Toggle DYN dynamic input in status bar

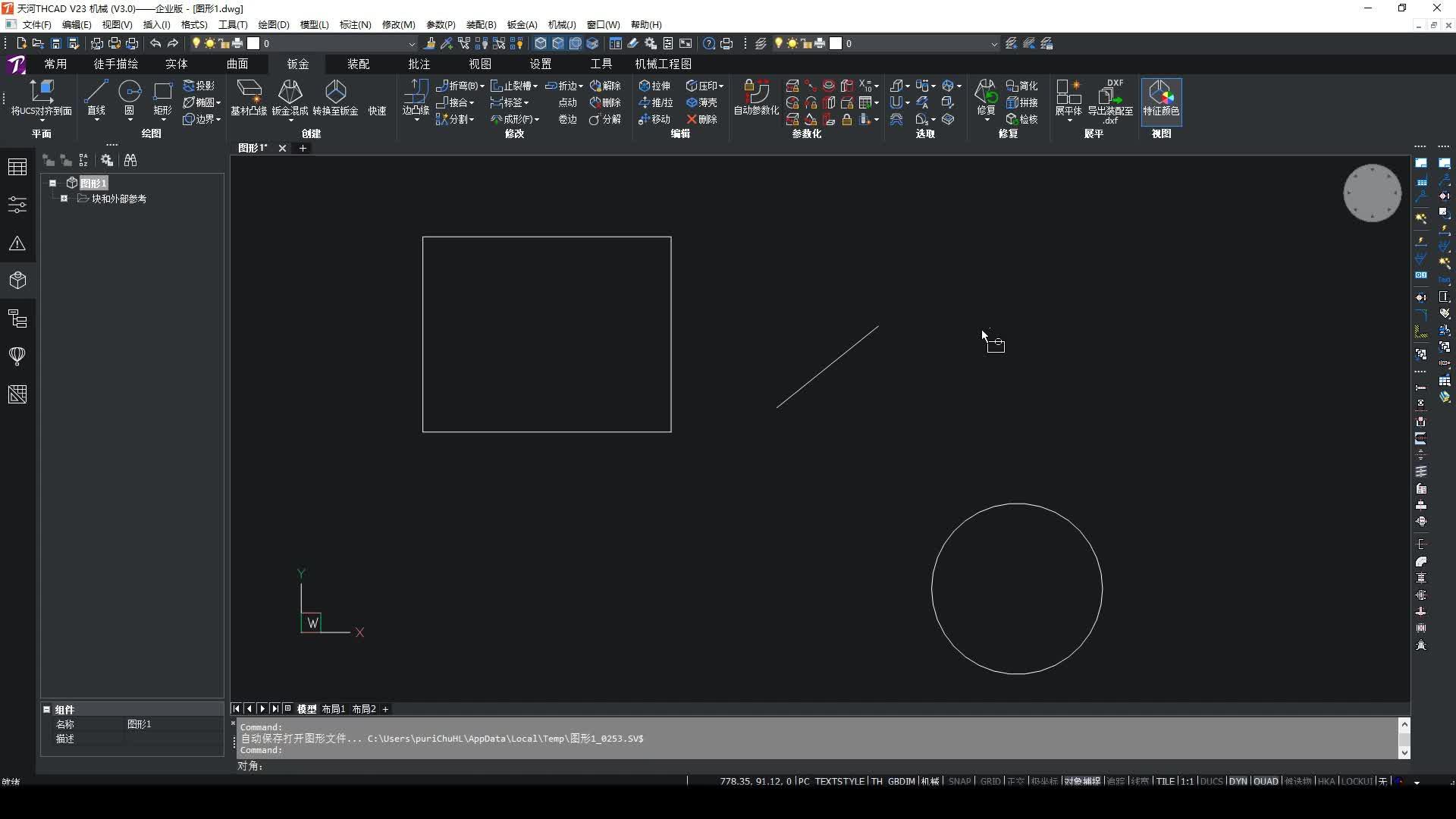[x=1238, y=781]
